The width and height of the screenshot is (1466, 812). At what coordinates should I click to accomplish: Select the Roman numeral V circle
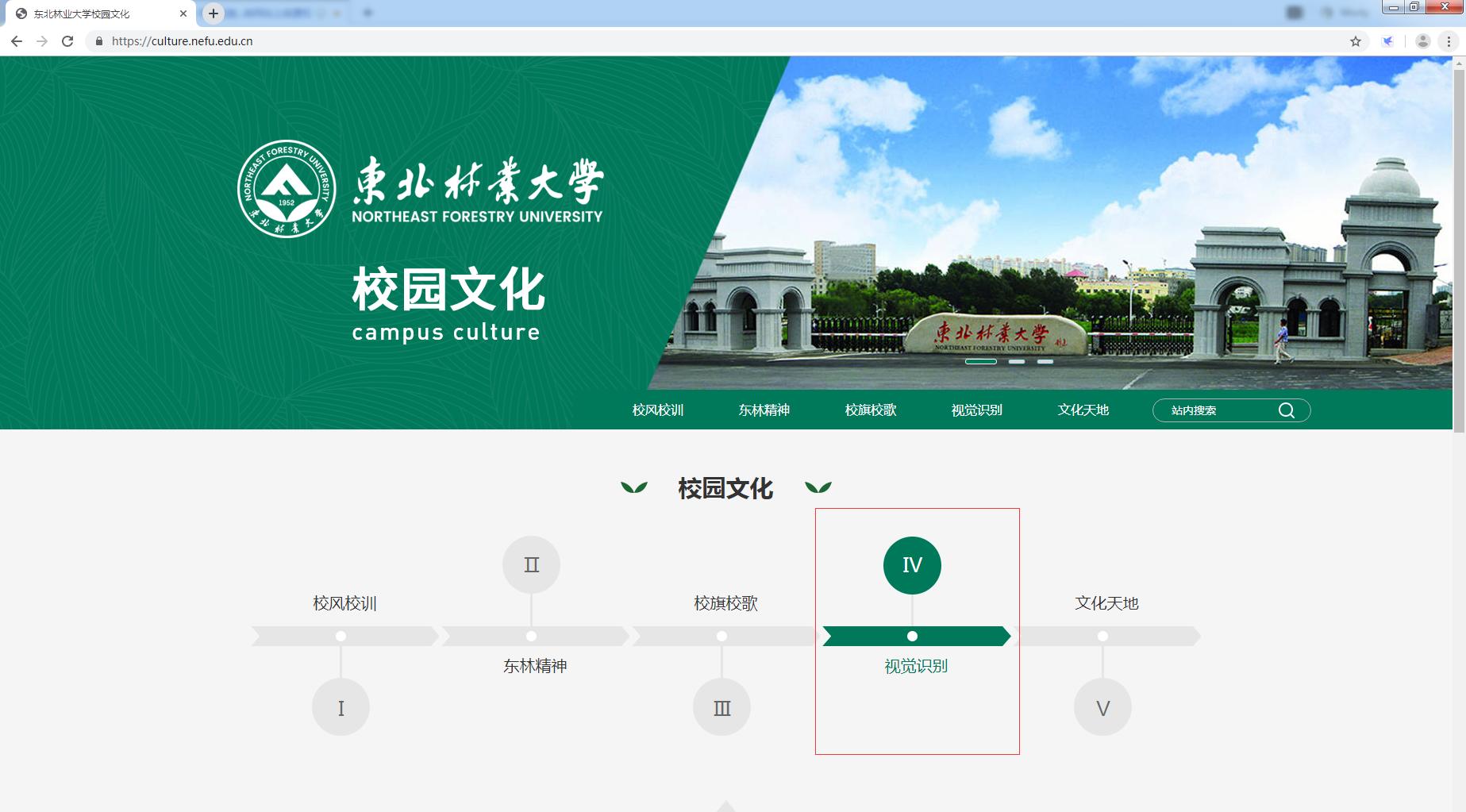tap(1102, 707)
